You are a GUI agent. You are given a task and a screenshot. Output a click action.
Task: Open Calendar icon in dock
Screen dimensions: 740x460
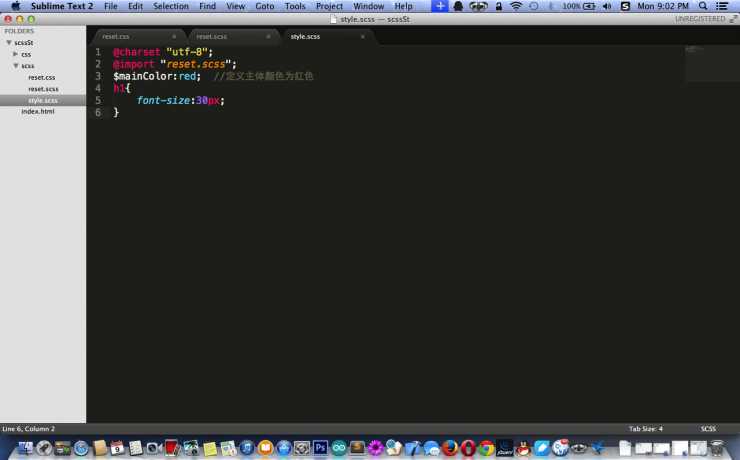[117, 448]
